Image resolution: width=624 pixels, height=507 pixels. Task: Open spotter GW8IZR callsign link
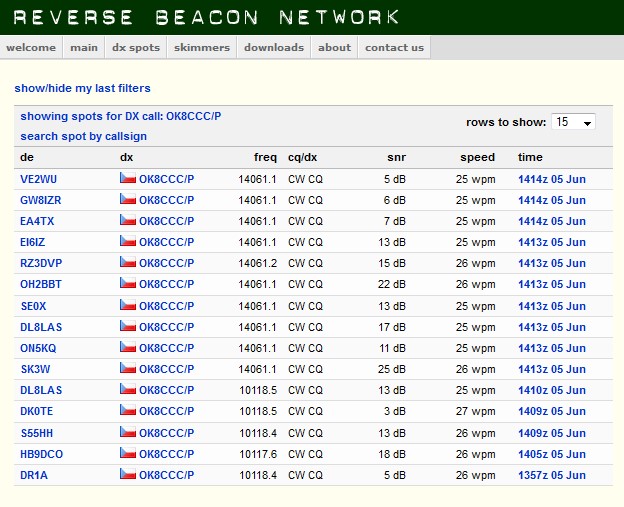tap(40, 200)
